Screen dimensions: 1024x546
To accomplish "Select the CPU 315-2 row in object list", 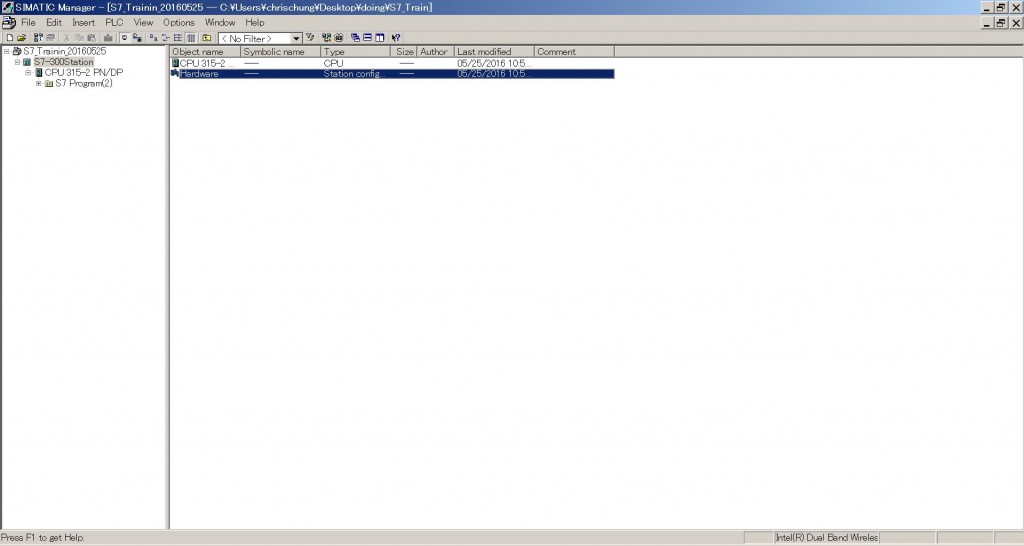I will click(x=392, y=63).
